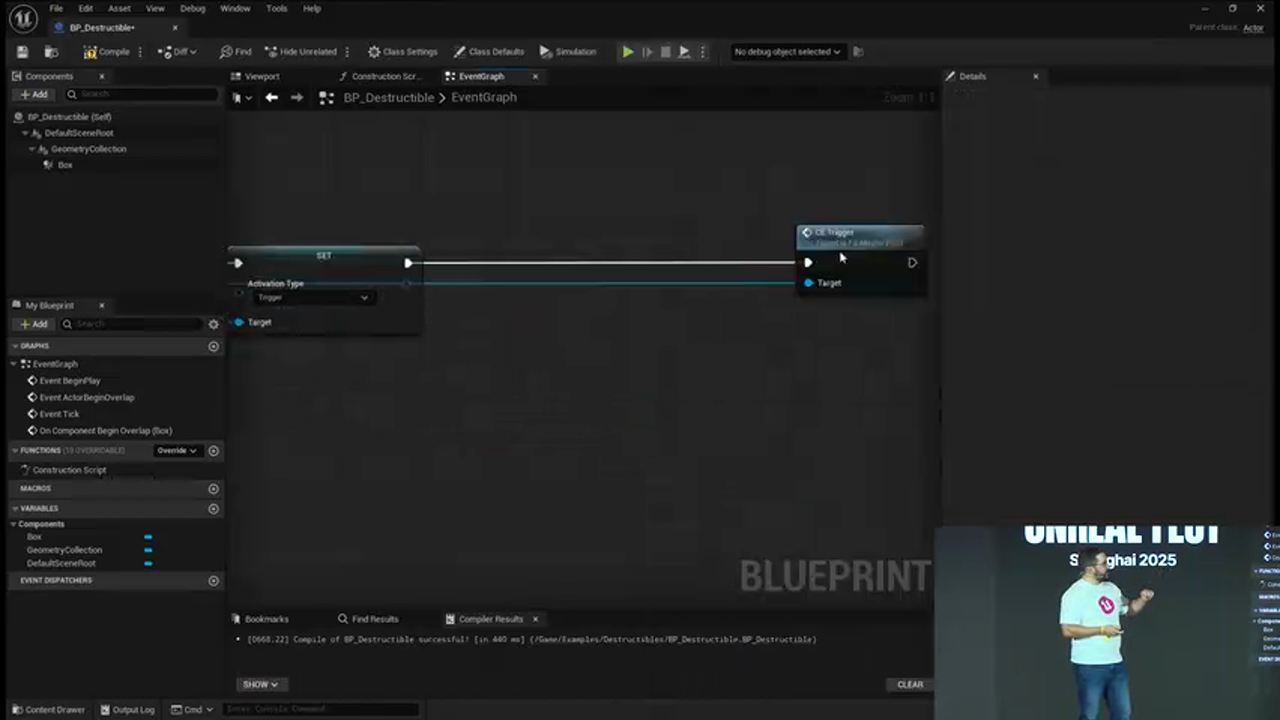
Task: Open the Content Drawer
Action: pos(48,709)
